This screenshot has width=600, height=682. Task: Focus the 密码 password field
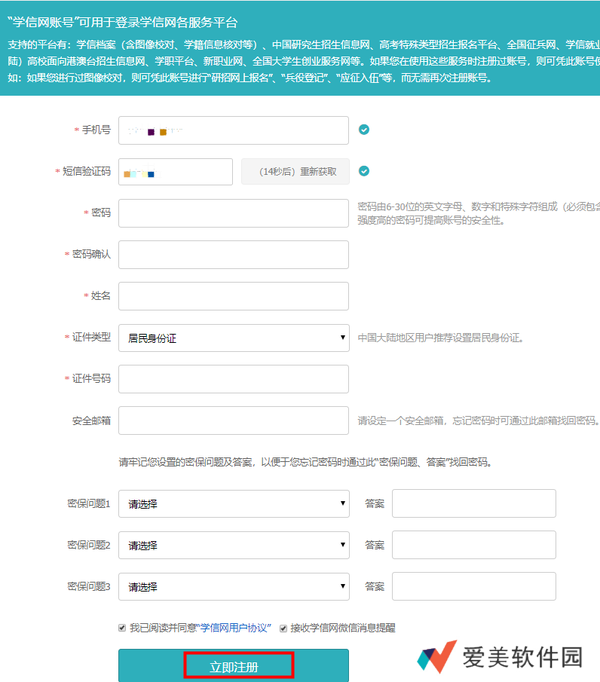[233, 213]
